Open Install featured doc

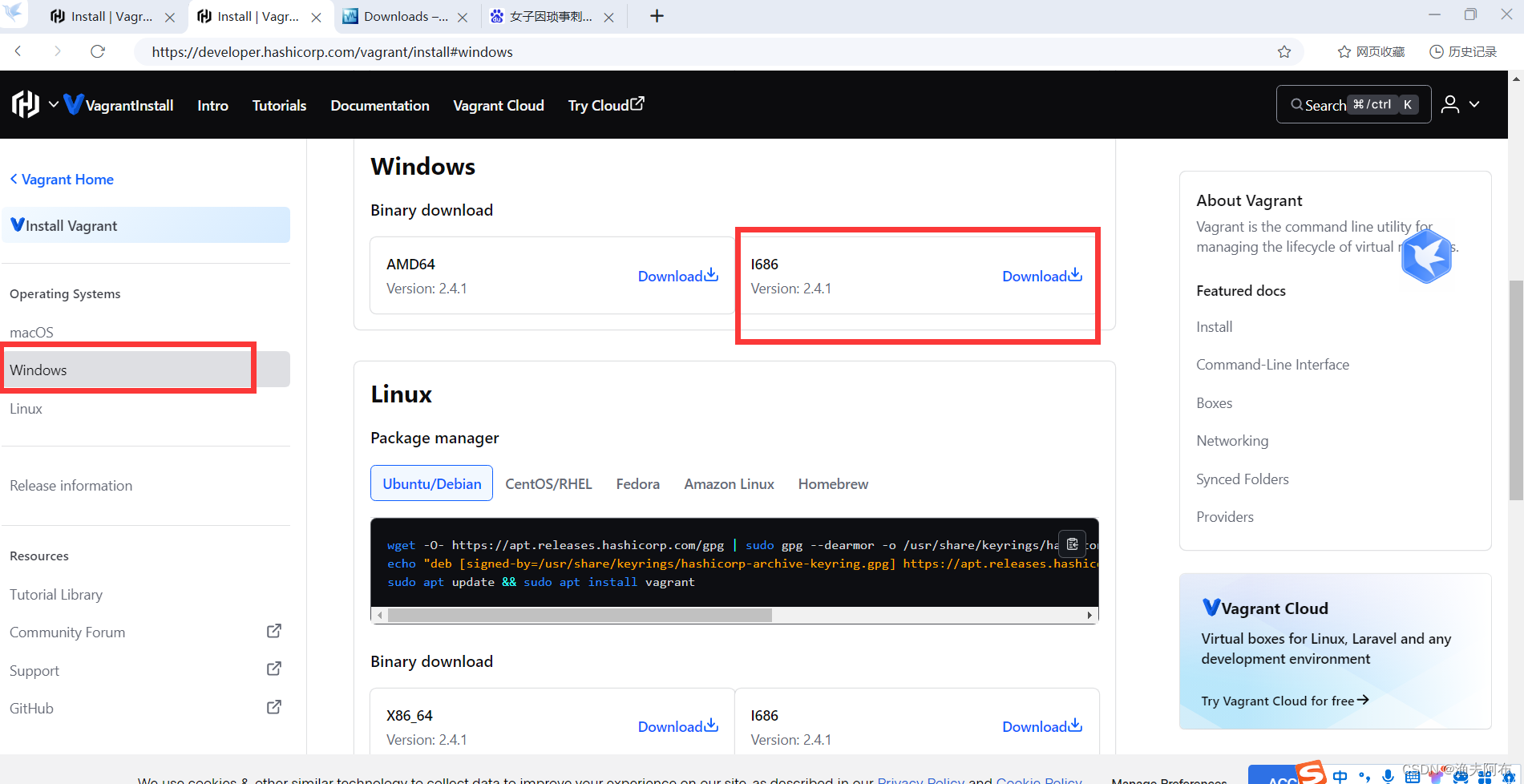click(1214, 326)
